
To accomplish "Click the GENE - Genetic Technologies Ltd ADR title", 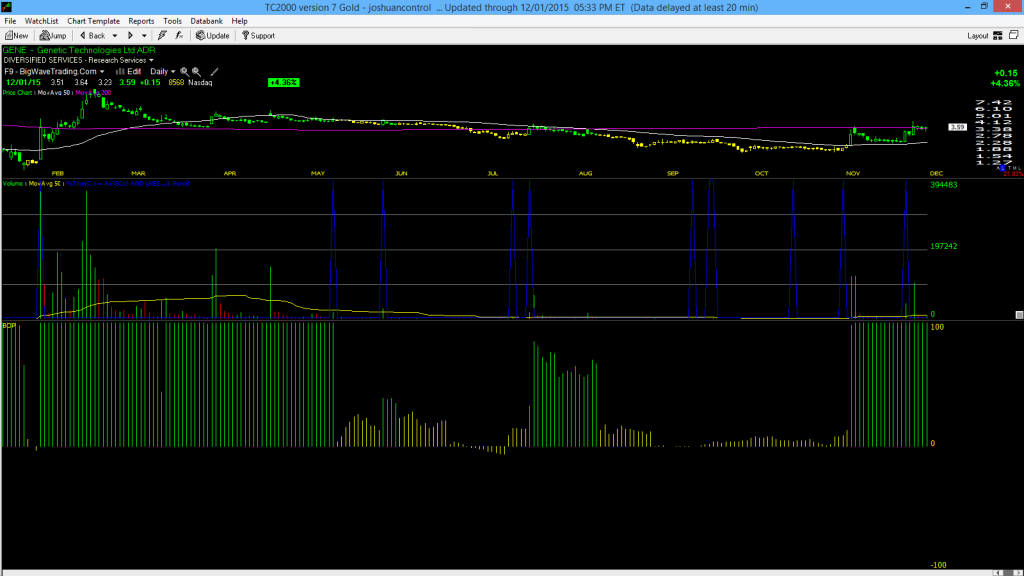I will pos(79,50).
